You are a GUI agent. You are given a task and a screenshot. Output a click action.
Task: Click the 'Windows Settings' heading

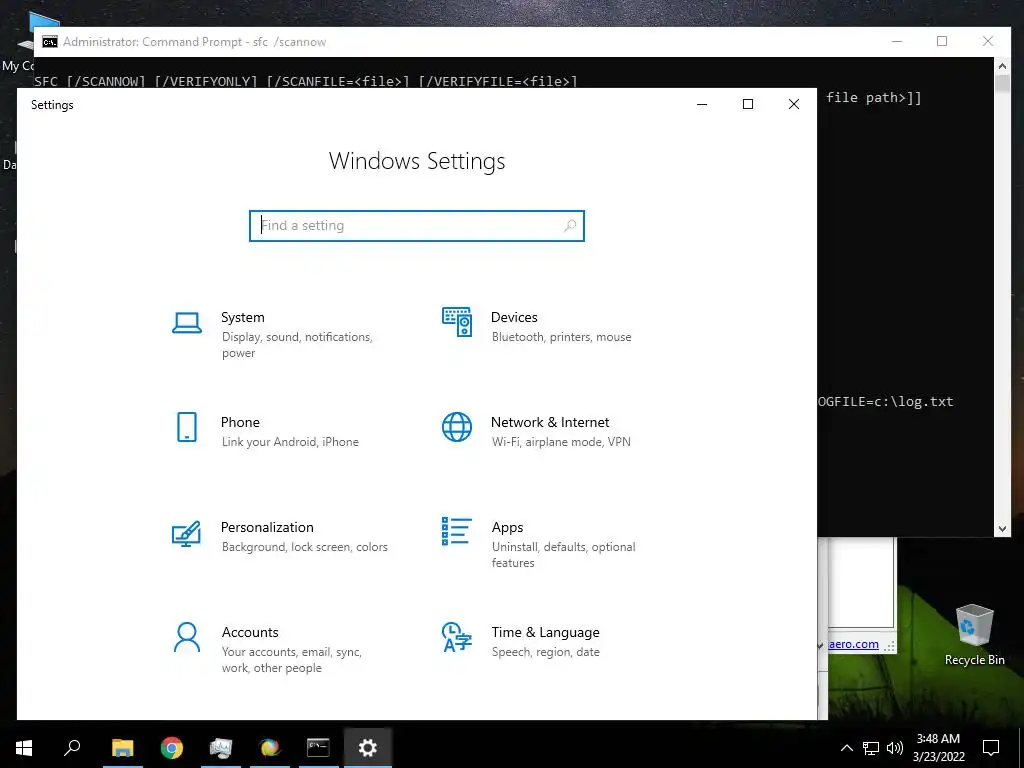point(417,161)
